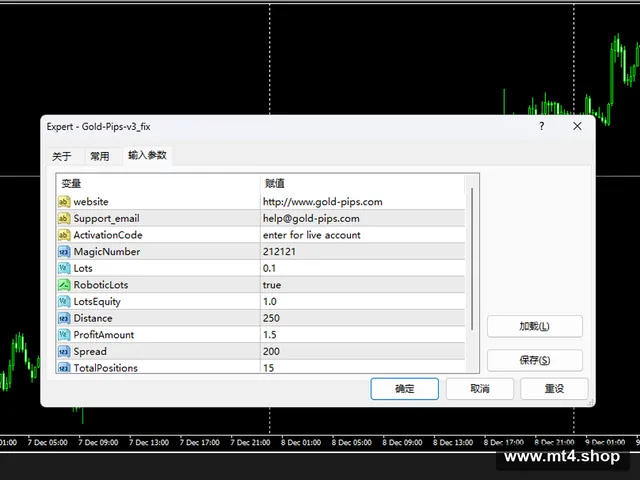Screen dimensions: 640x480
Task: Select the Support_email variable name
Action: point(106,219)
